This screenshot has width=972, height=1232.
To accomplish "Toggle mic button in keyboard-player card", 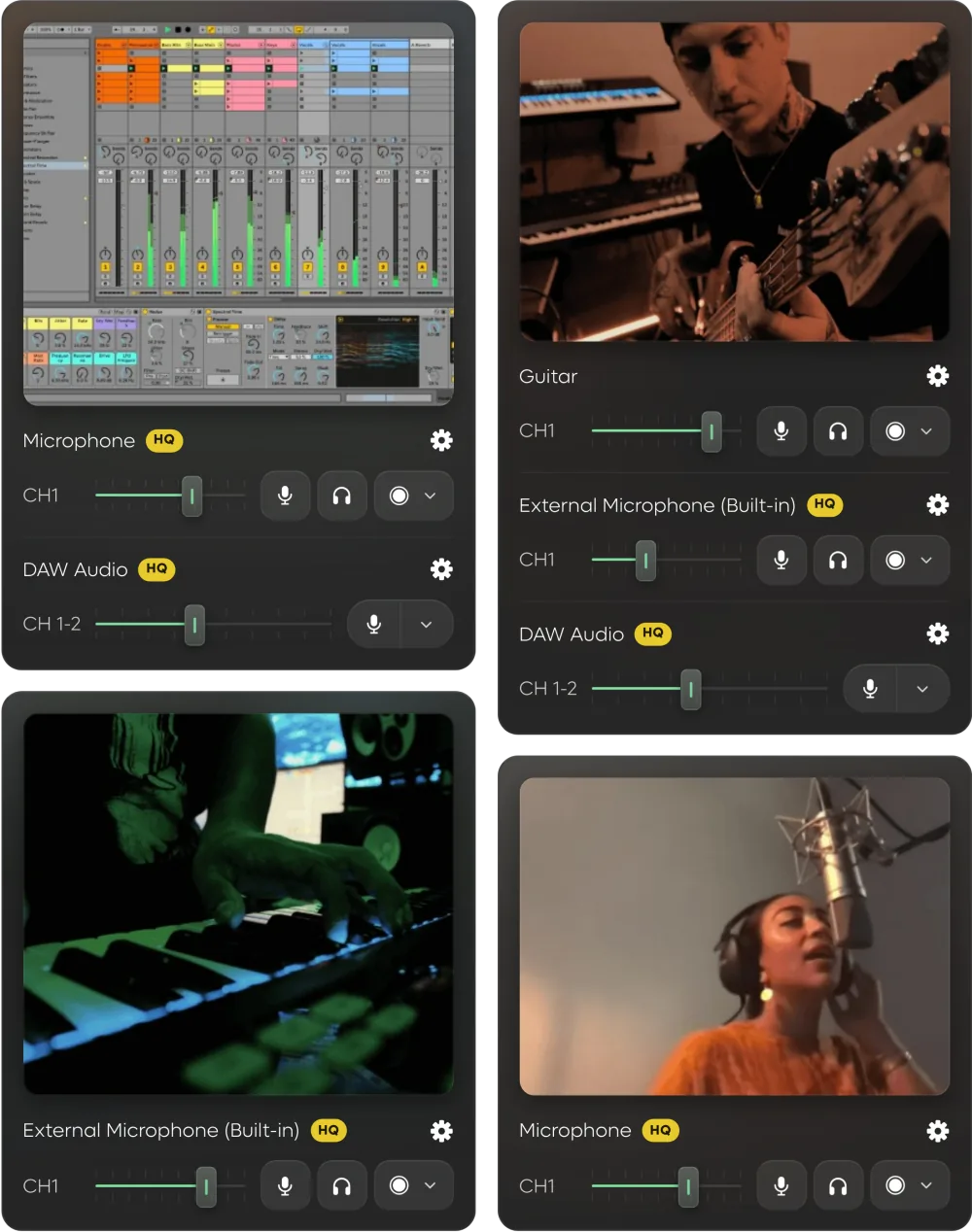I will tap(285, 1185).
